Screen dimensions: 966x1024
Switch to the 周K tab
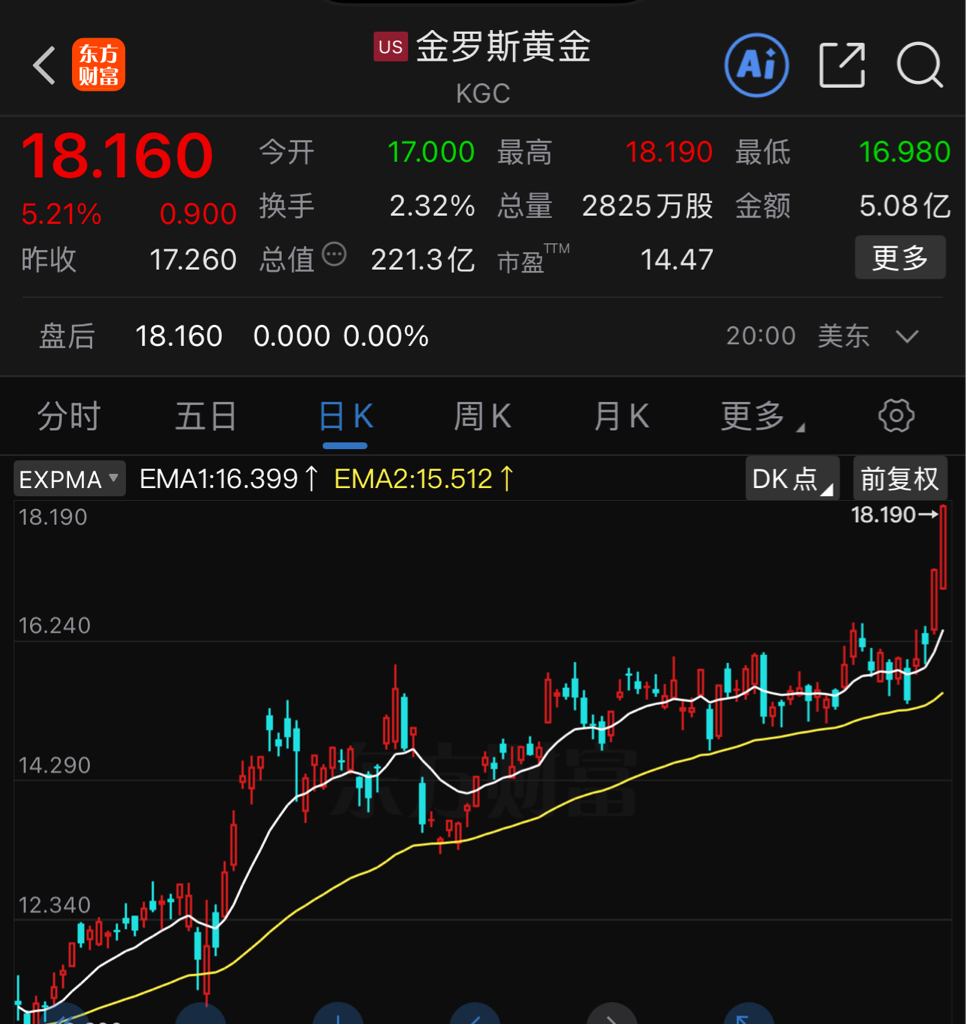[x=483, y=416]
